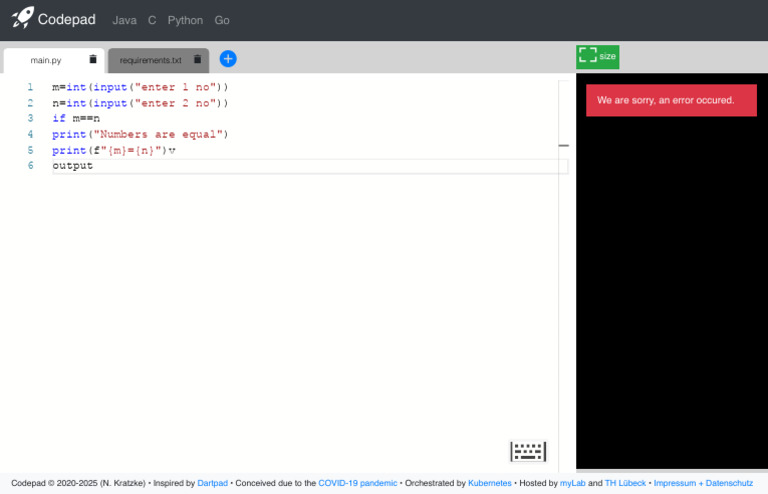Click line number 6 in the gutter
Image resolution: width=768 pixels, height=494 pixels.
click(x=30, y=165)
